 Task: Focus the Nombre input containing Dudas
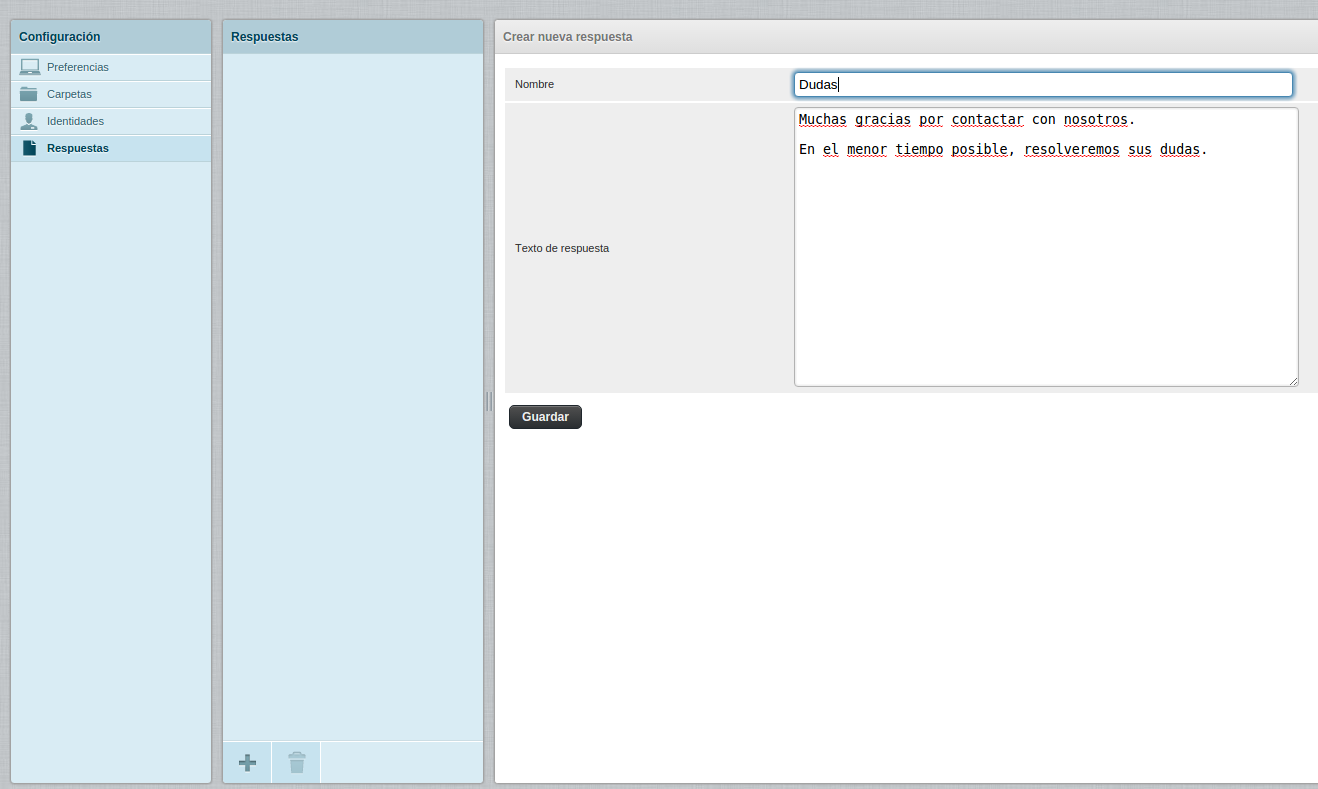(1043, 84)
